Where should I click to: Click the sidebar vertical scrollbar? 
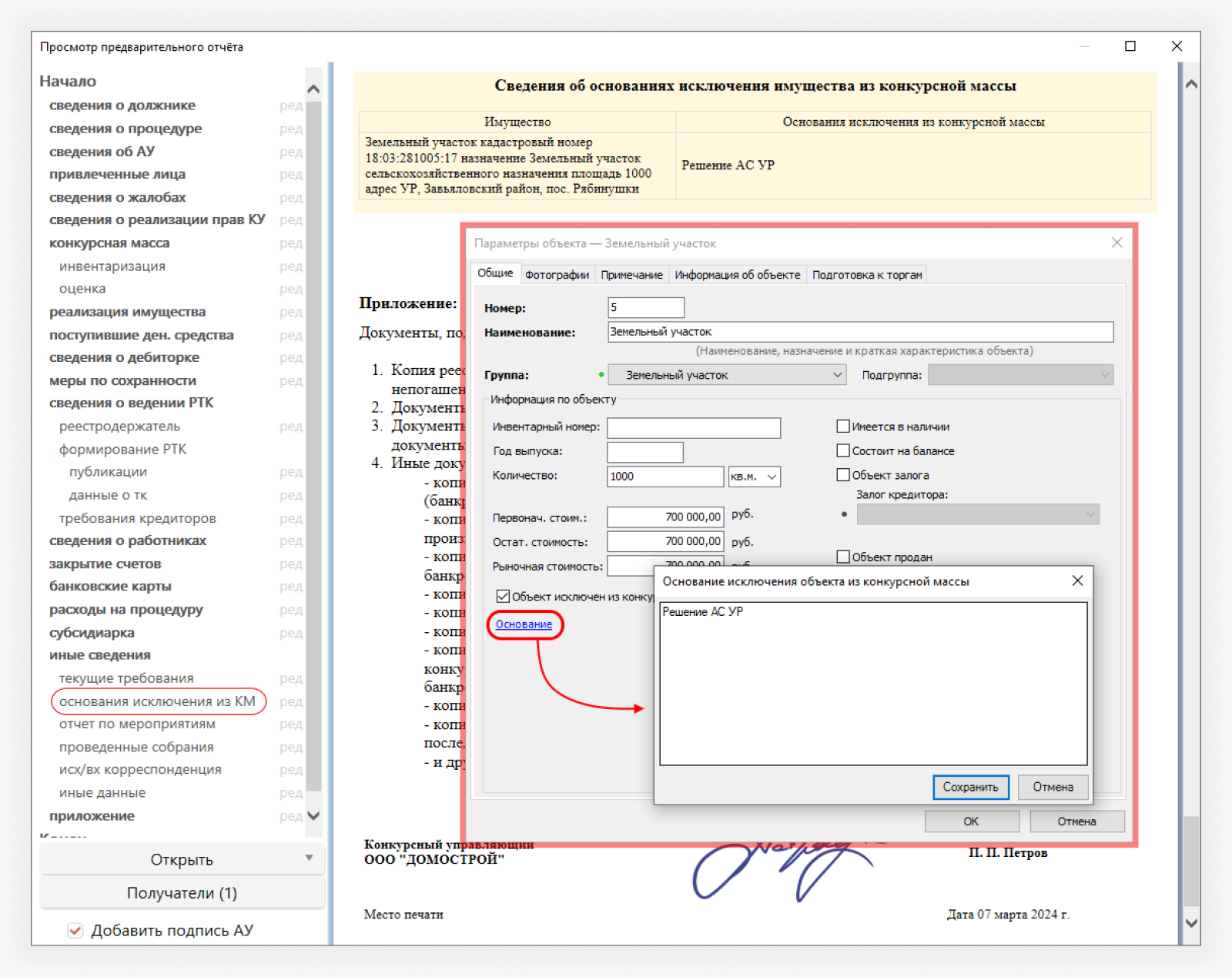[313, 447]
